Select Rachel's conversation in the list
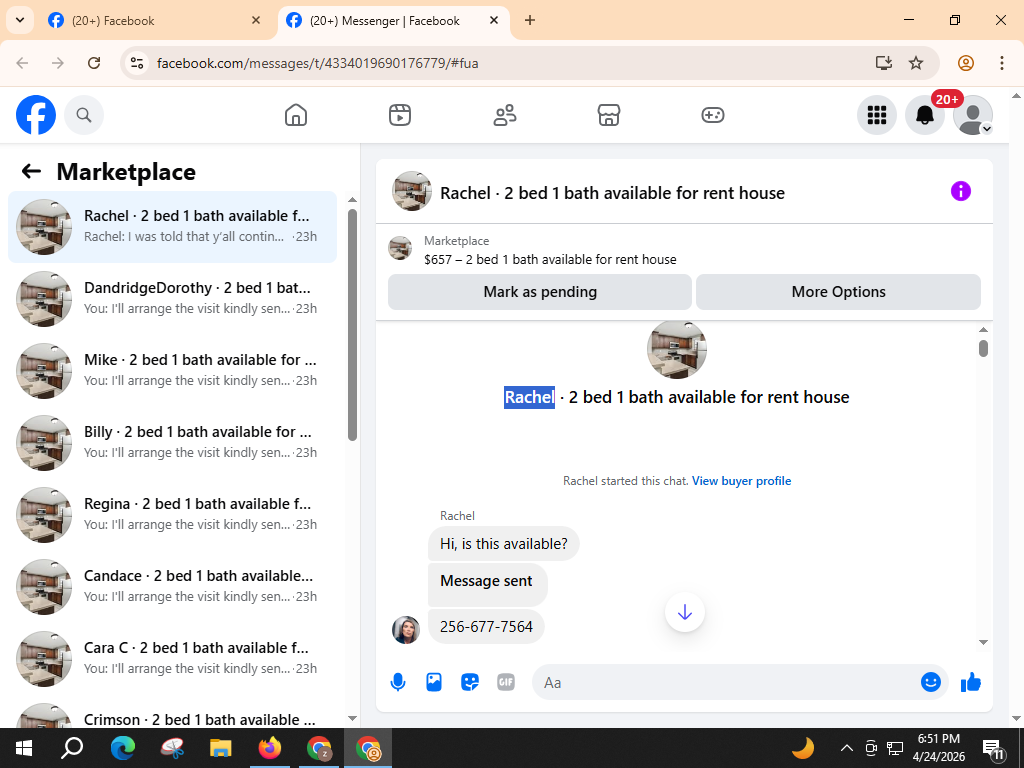This screenshot has height=768, width=1024. point(172,227)
